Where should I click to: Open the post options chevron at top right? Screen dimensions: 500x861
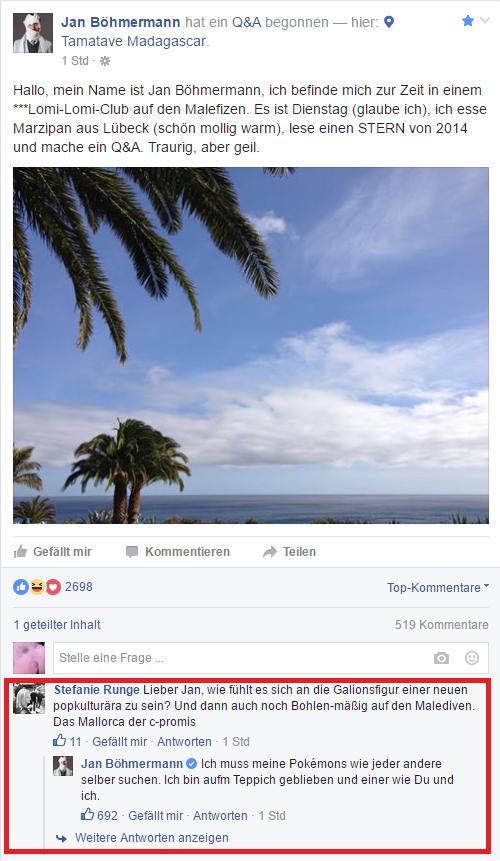point(485,21)
